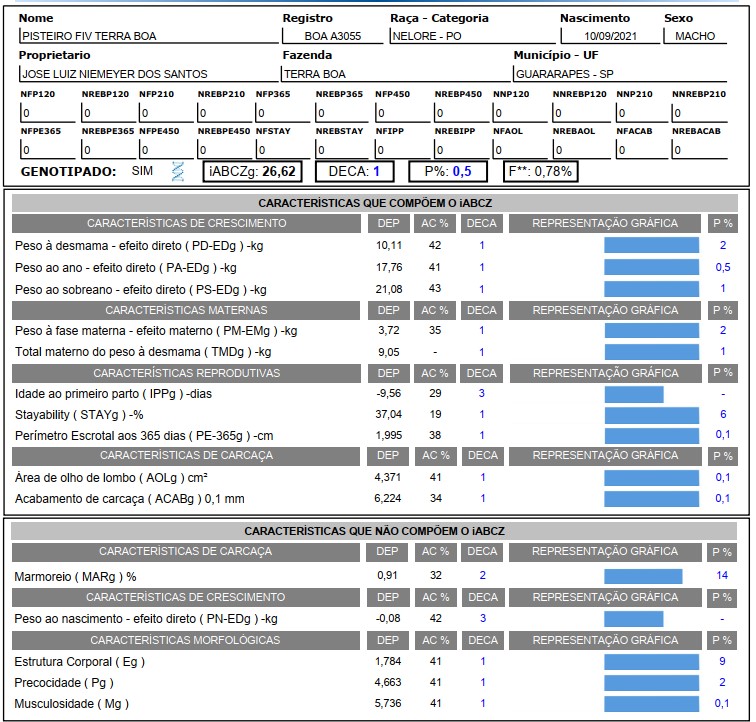Click the CARACTERÍSTICAS MORFOLÓGICAS section header
Viewport: 756px width, 722px height.
tap(186, 640)
